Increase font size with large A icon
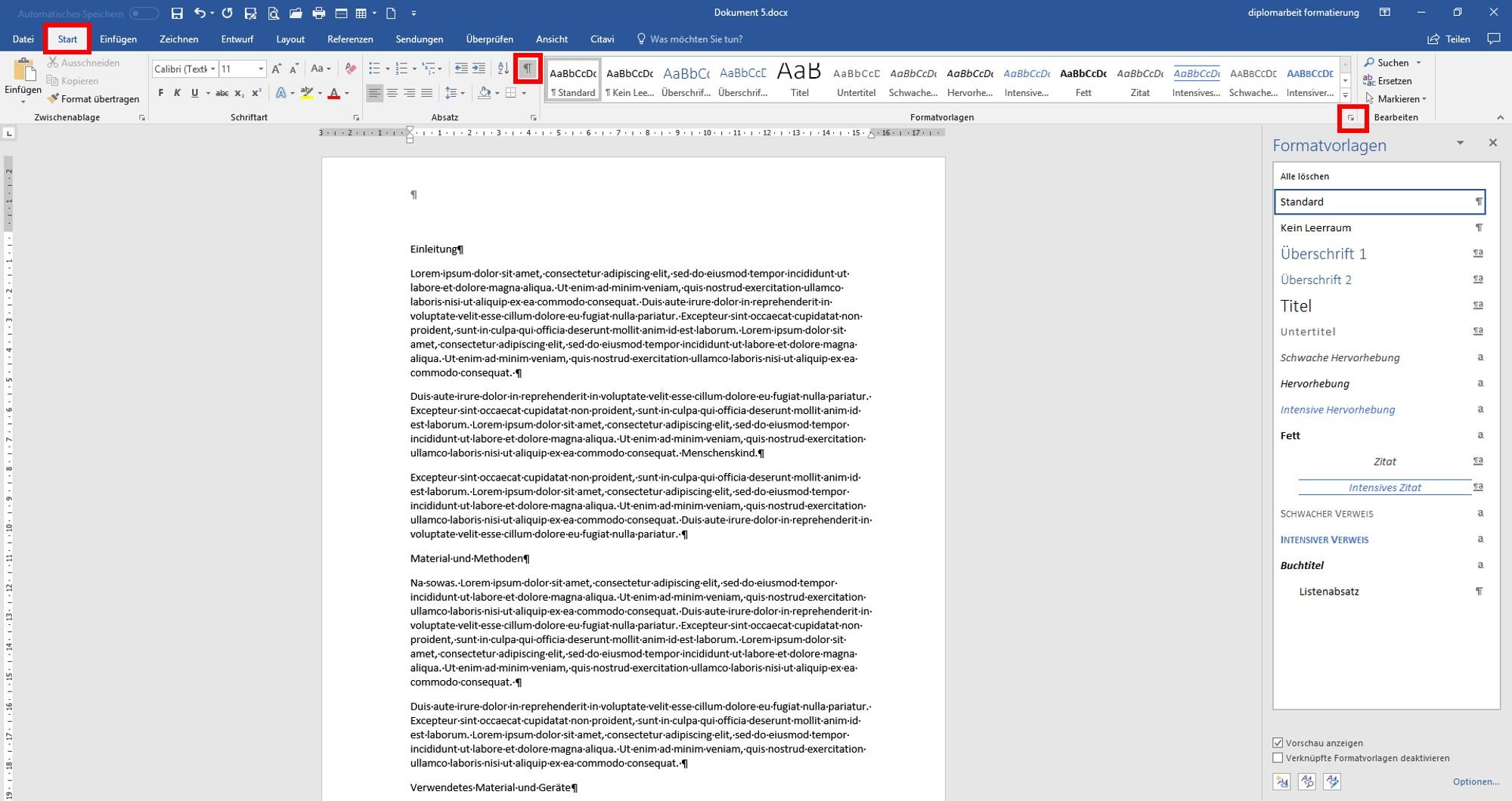 [277, 69]
